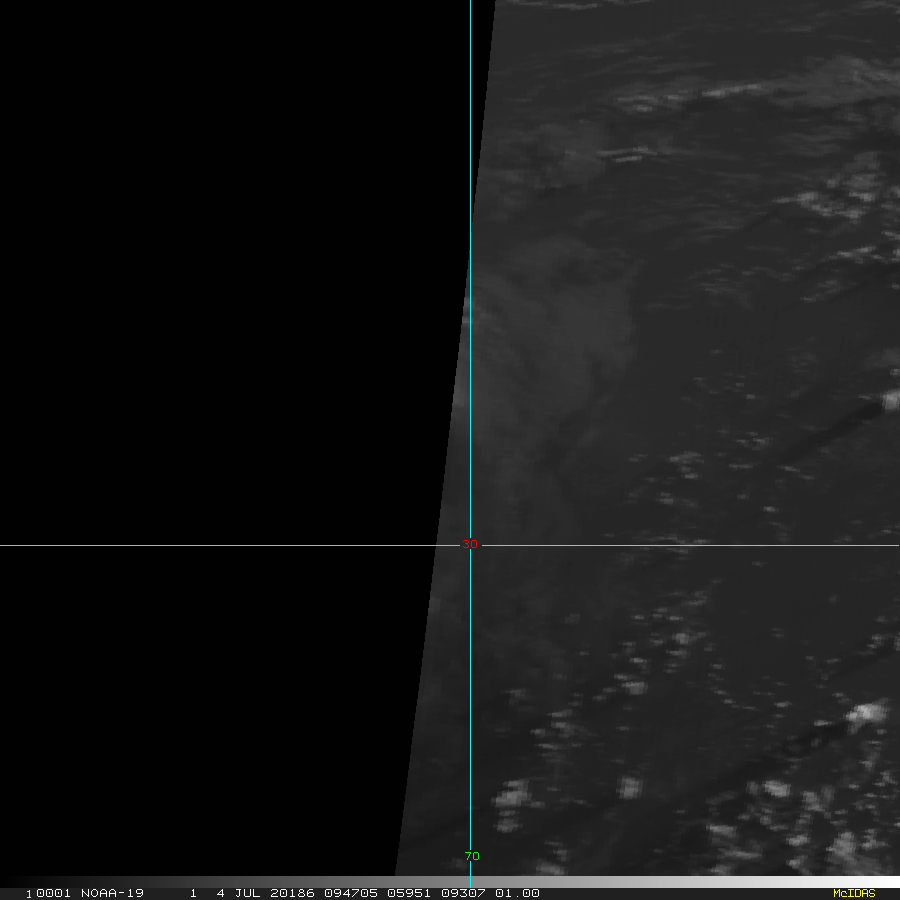
Task: Click the McIDAS label in status bar
Action: (853, 893)
